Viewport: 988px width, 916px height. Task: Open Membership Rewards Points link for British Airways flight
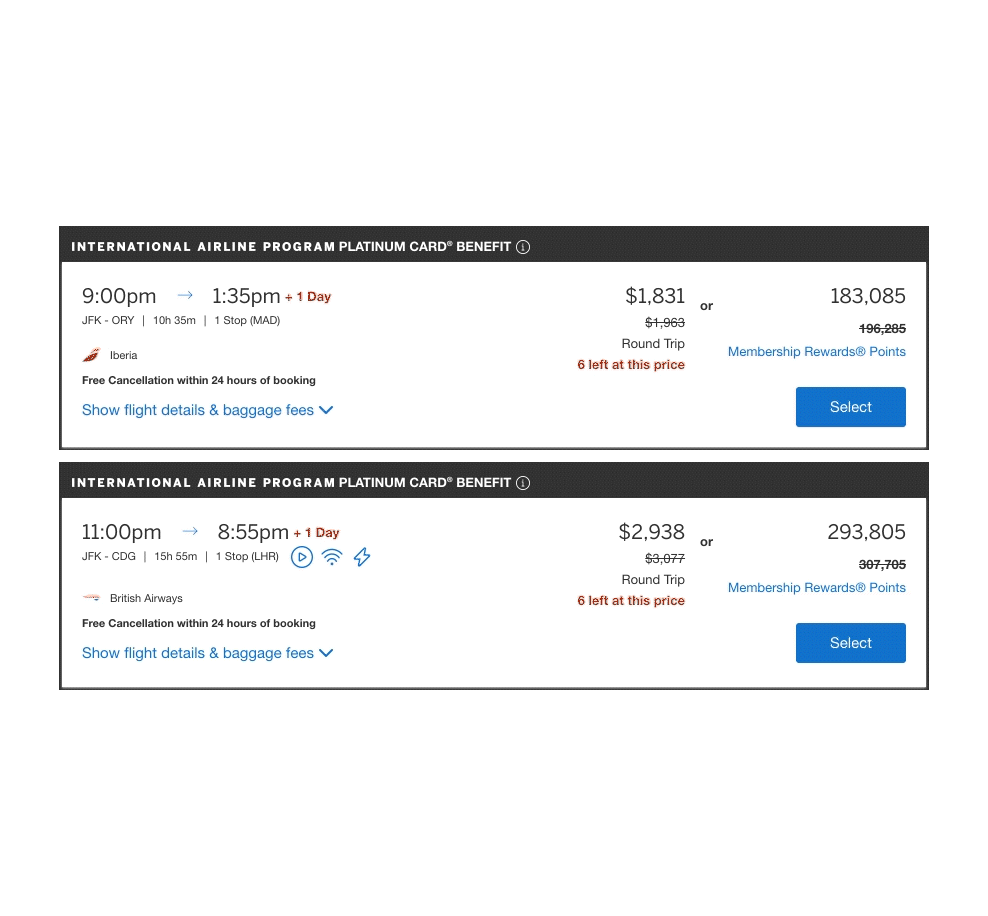coord(816,587)
